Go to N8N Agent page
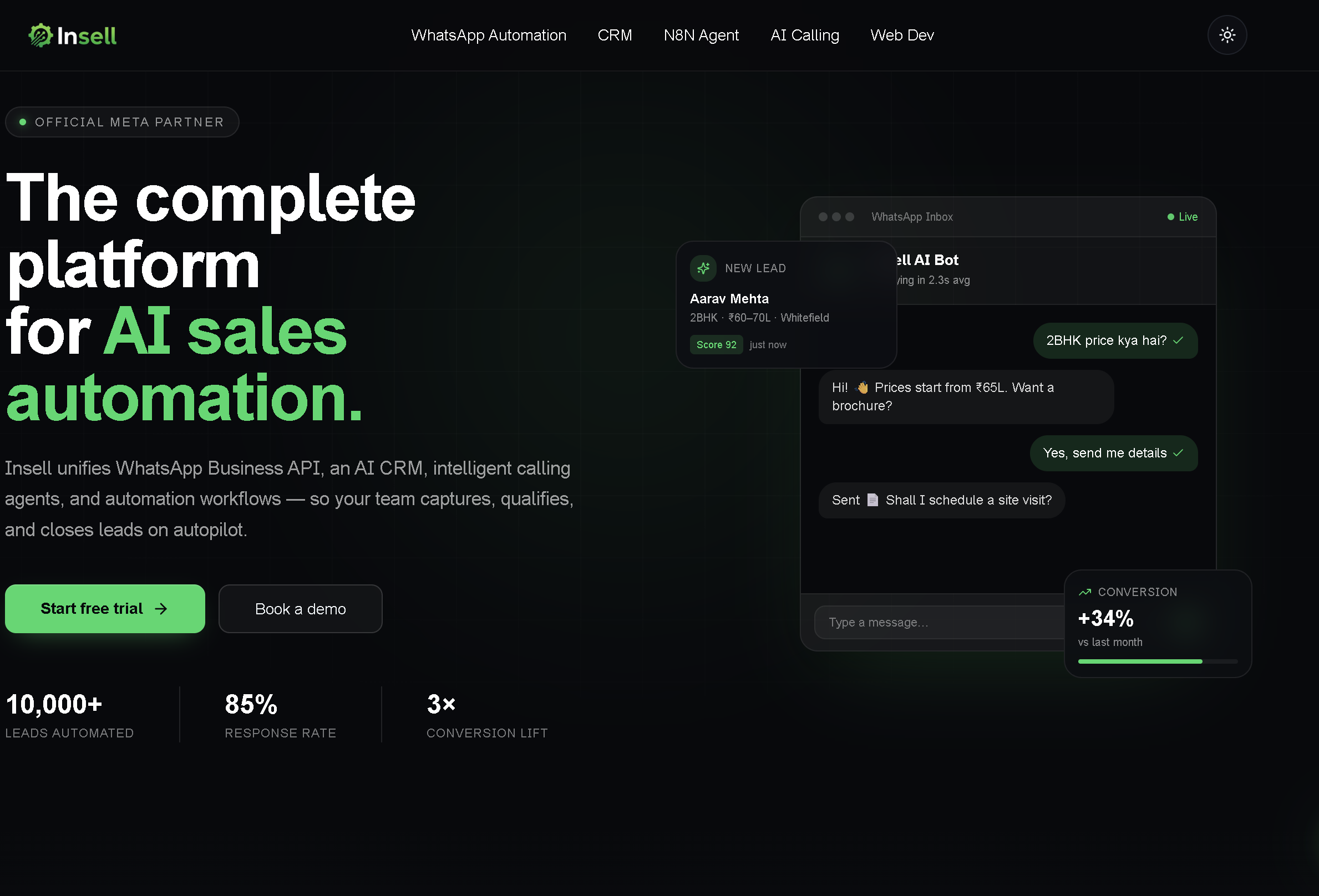 [701, 35]
